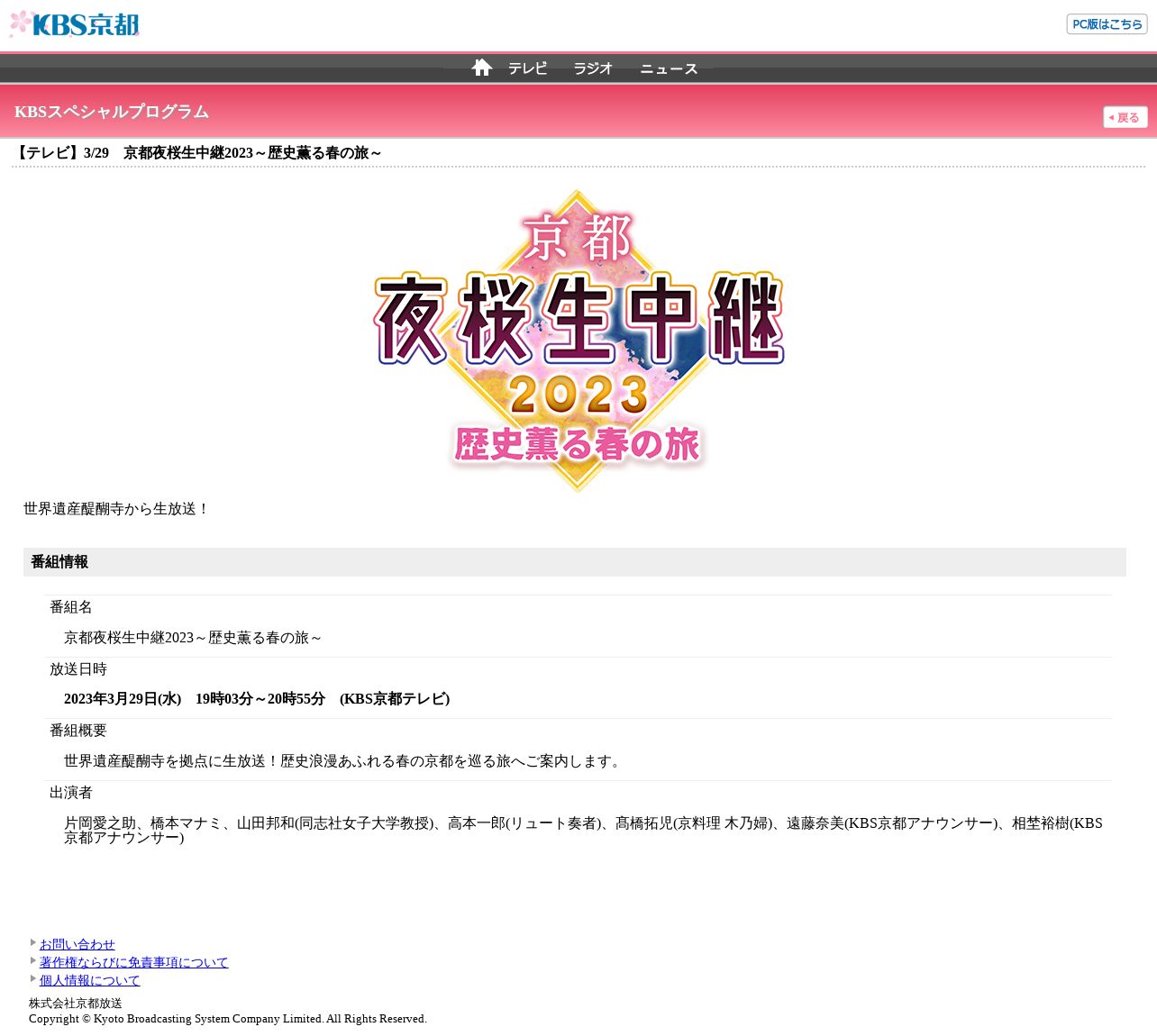Select 株式会社京都放送 footer text
This screenshot has height=1036, width=1157.
[76, 1003]
